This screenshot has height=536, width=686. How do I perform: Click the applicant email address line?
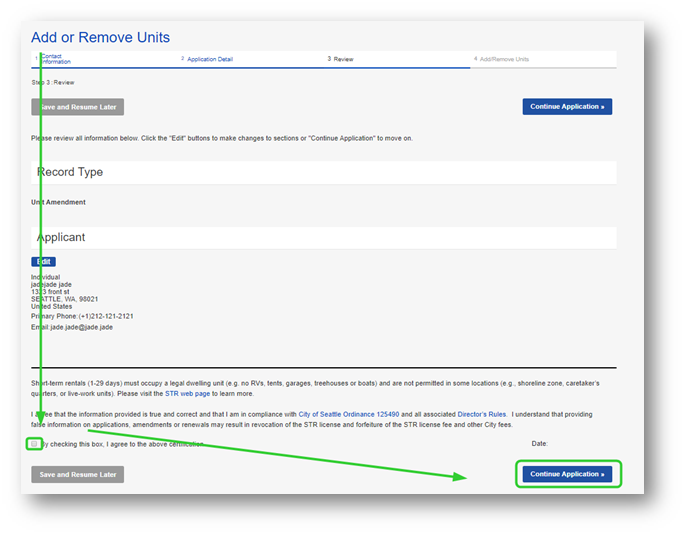click(x=72, y=327)
